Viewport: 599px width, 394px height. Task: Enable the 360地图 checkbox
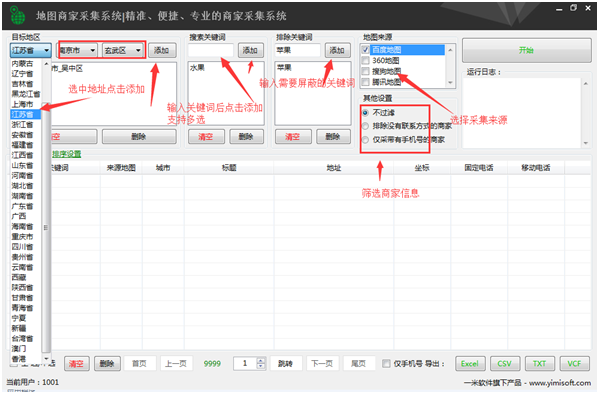[365, 60]
